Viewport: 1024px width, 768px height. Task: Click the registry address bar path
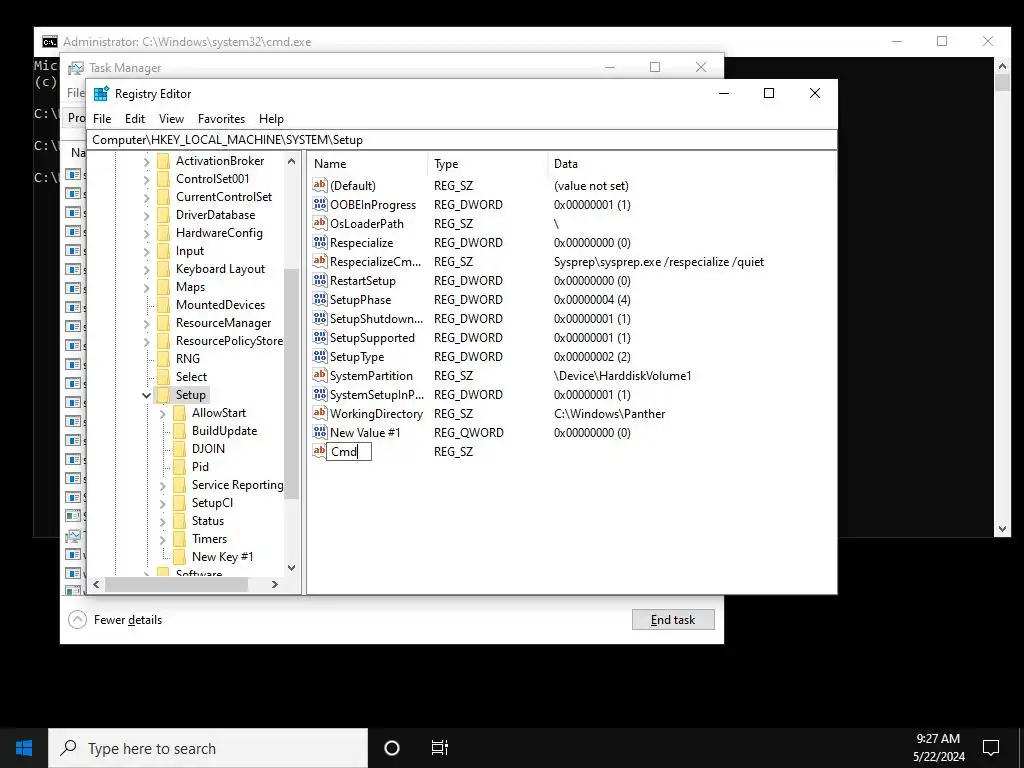461,140
